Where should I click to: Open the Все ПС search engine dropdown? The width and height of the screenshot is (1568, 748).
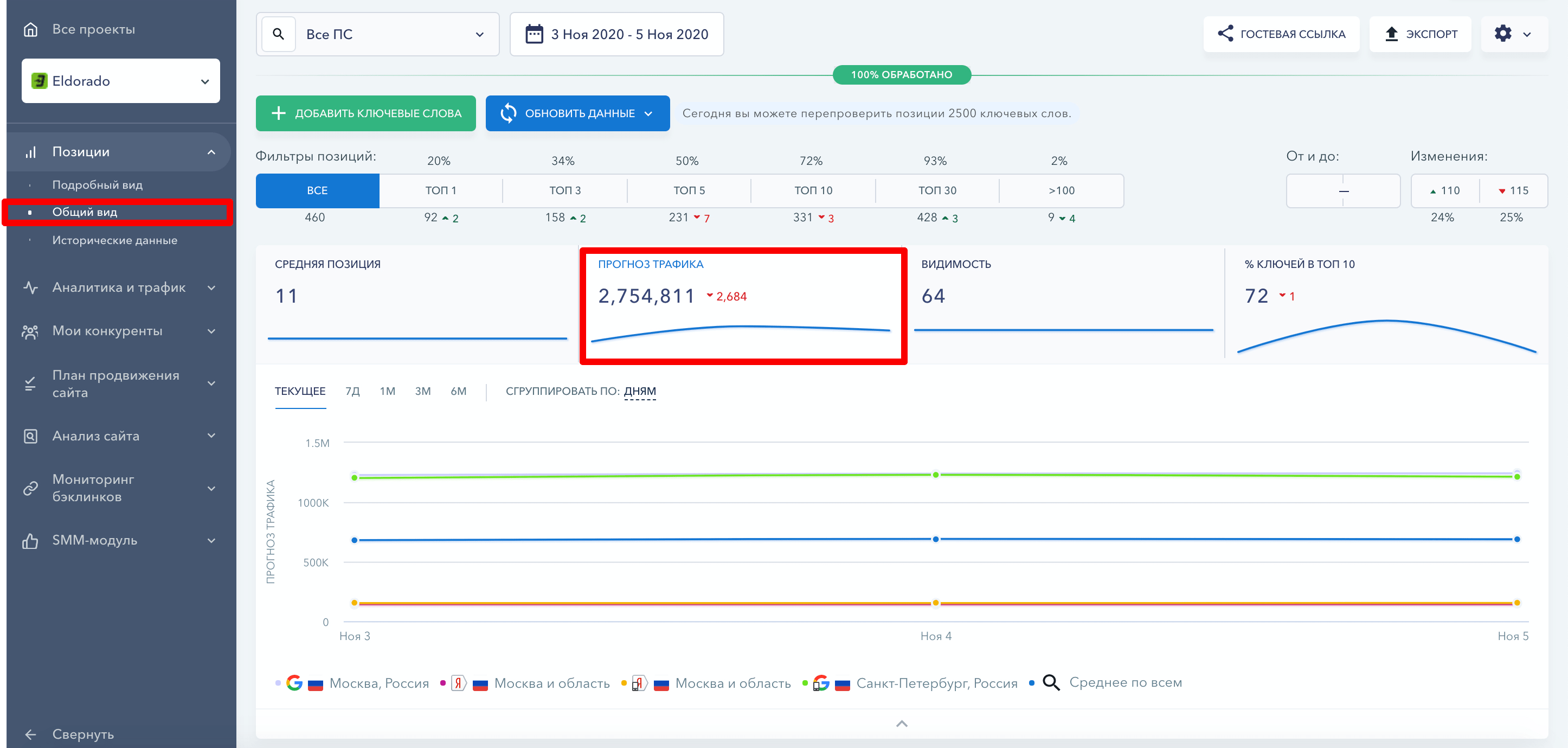[377, 34]
